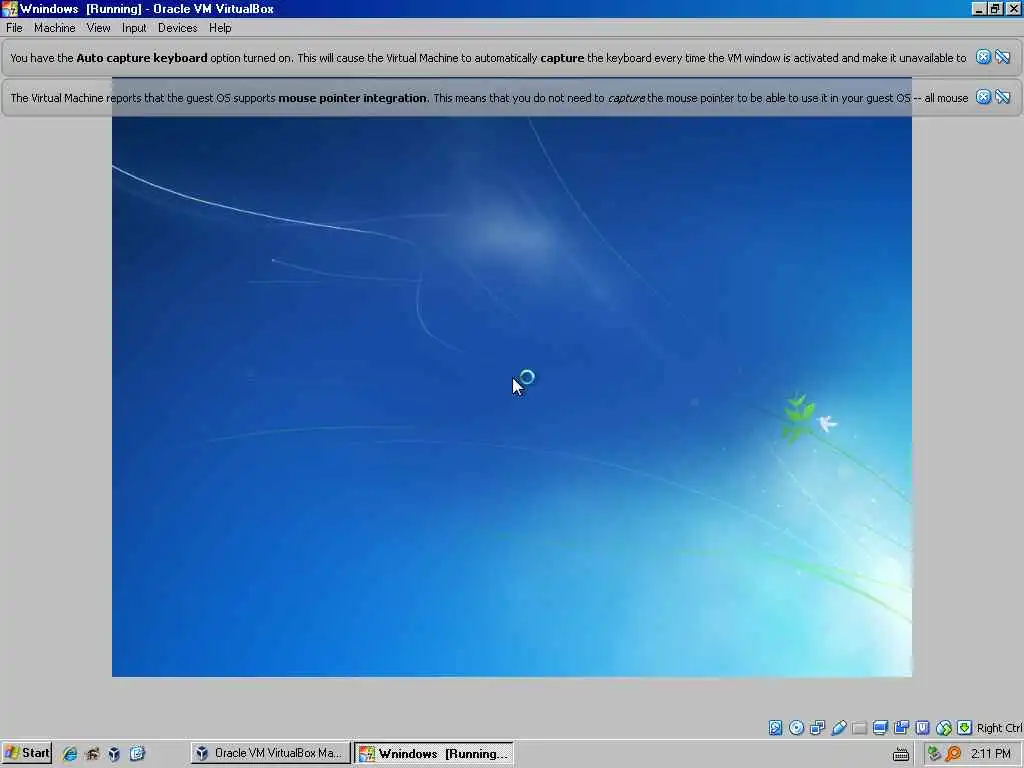Click the keyboard icon on the taskbar
The height and width of the screenshot is (768, 1024).
[x=901, y=754]
